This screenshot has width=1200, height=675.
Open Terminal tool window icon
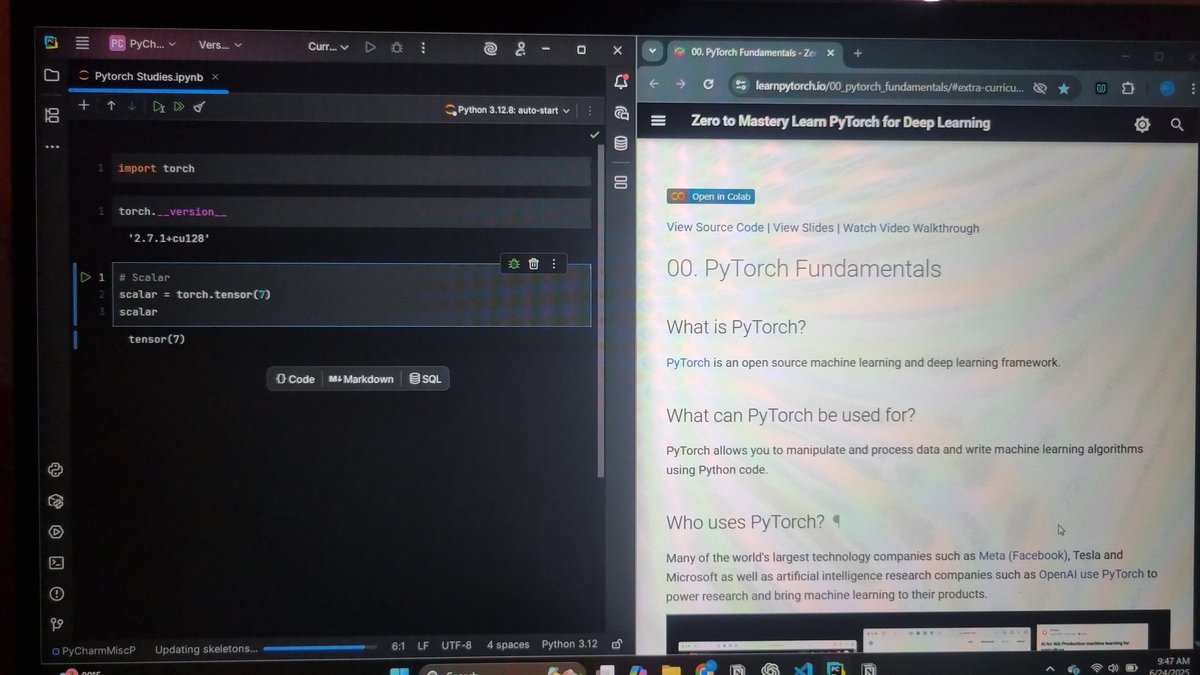(x=56, y=563)
